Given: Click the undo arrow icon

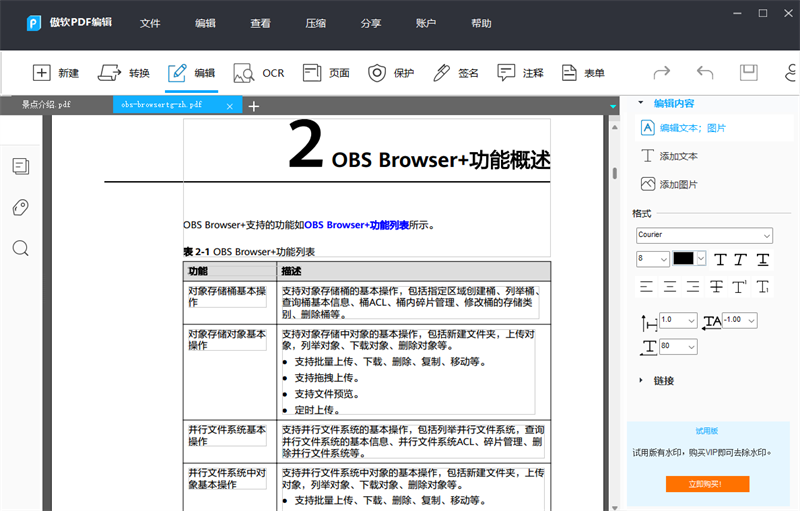Looking at the screenshot, I should (705, 72).
